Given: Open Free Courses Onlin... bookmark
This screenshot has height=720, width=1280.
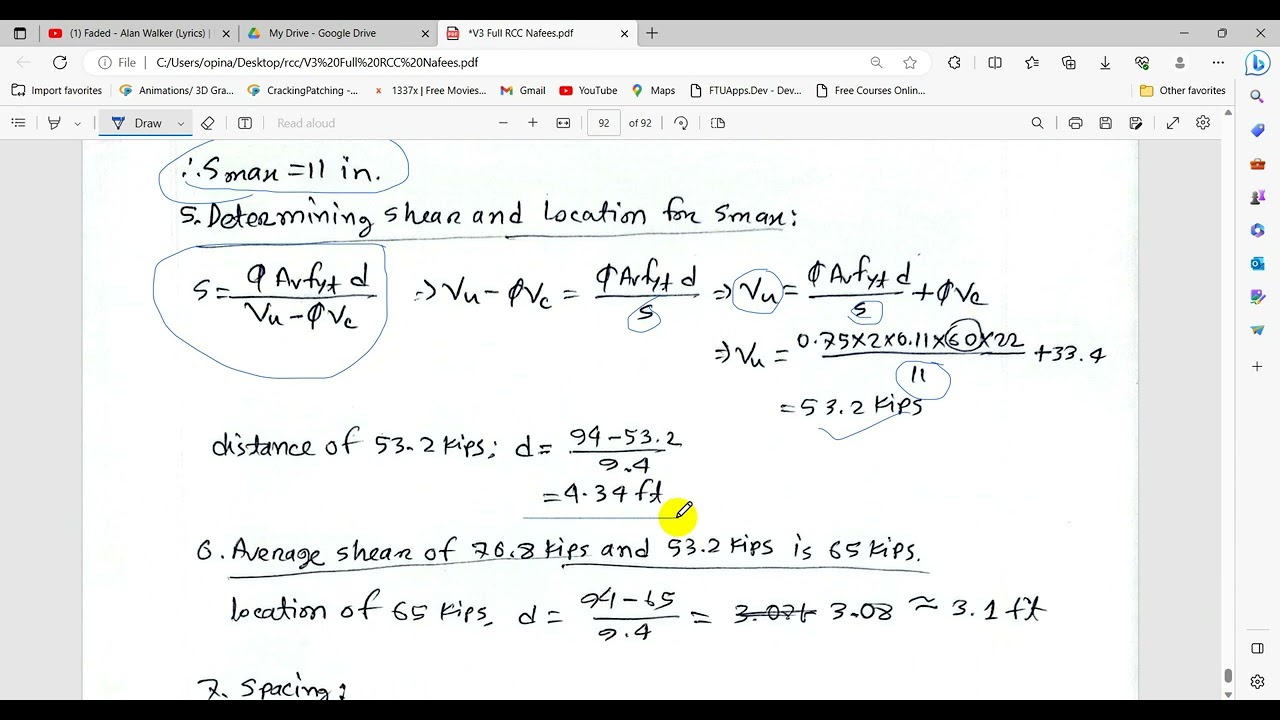Looking at the screenshot, I should click(x=870, y=90).
